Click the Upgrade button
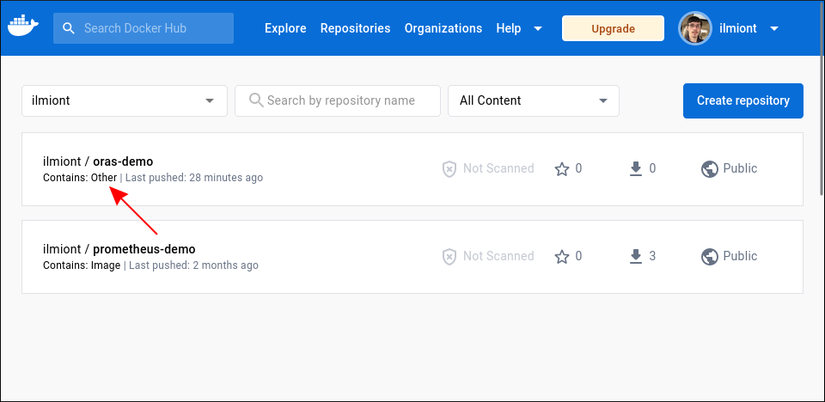Viewport: 825px width, 402px height. pos(613,28)
